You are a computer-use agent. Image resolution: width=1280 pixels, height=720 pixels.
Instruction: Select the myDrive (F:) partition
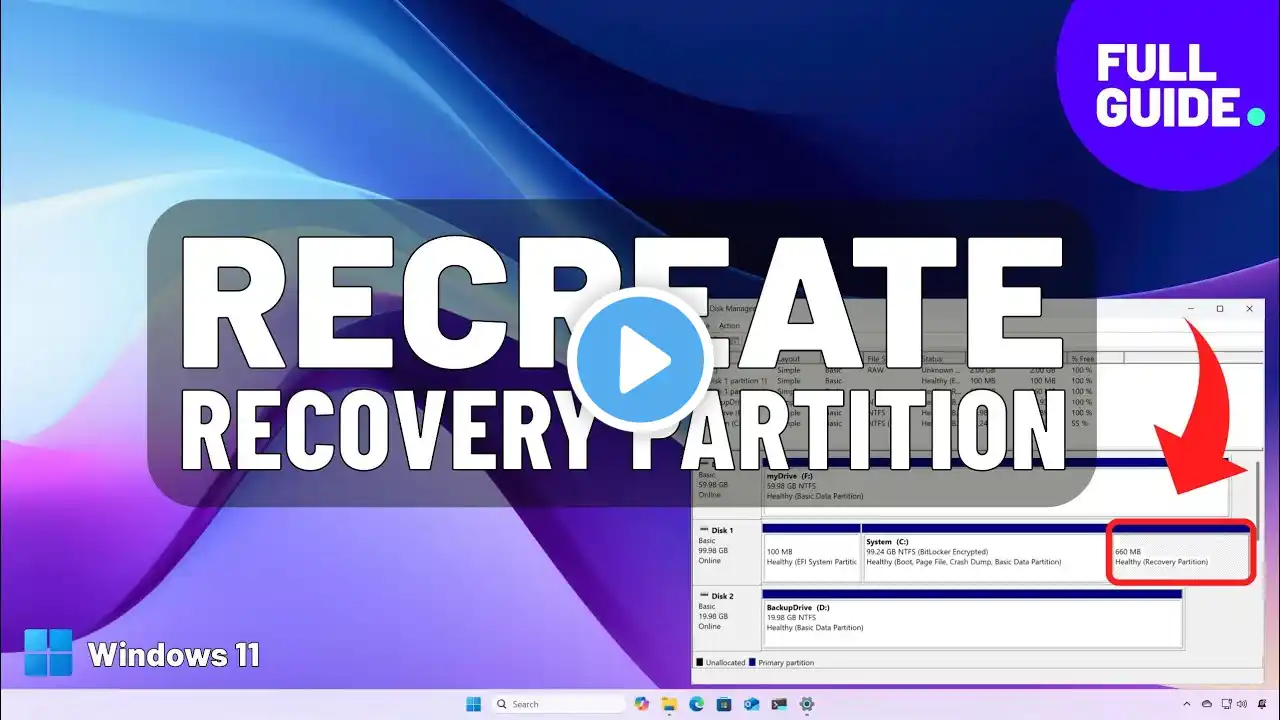(996, 487)
